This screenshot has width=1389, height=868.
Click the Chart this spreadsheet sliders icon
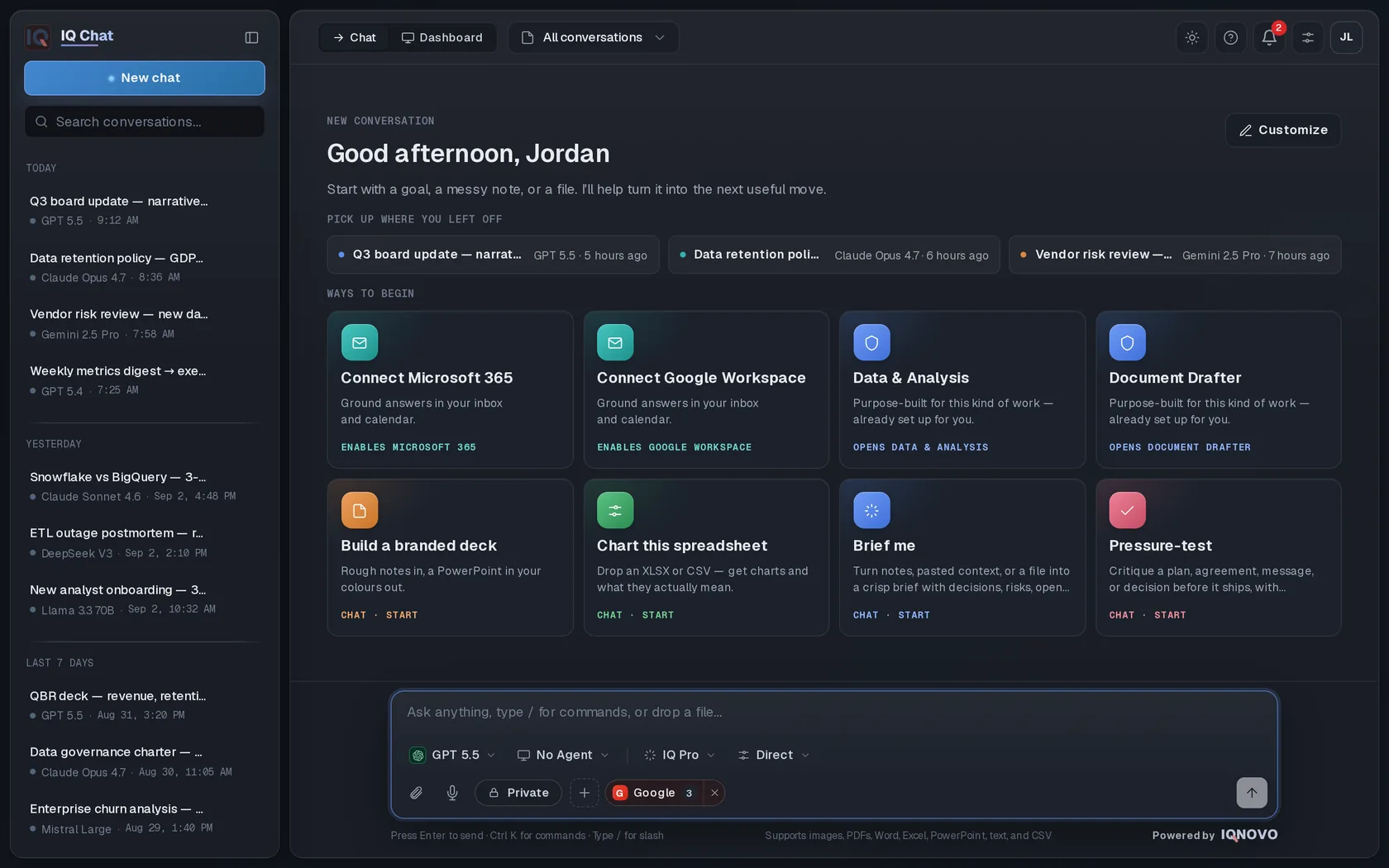615,510
